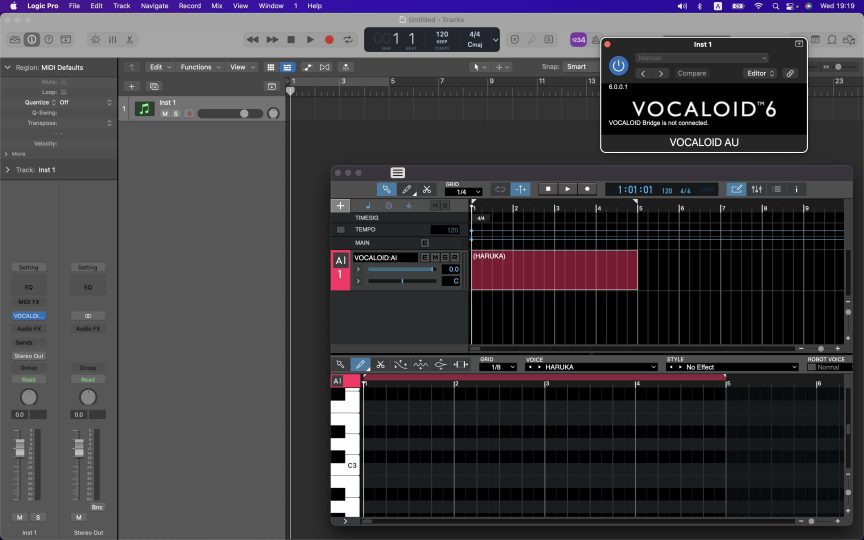The height and width of the screenshot is (540, 864).
Task: Open the Record menu
Action: (x=190, y=6)
